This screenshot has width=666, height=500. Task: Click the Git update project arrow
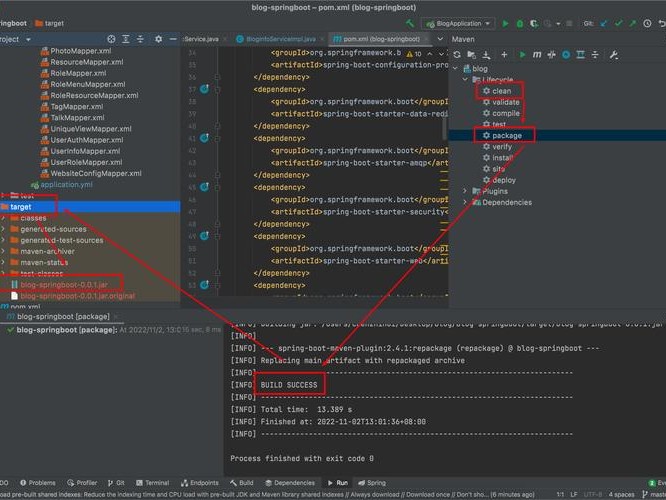tap(604, 24)
